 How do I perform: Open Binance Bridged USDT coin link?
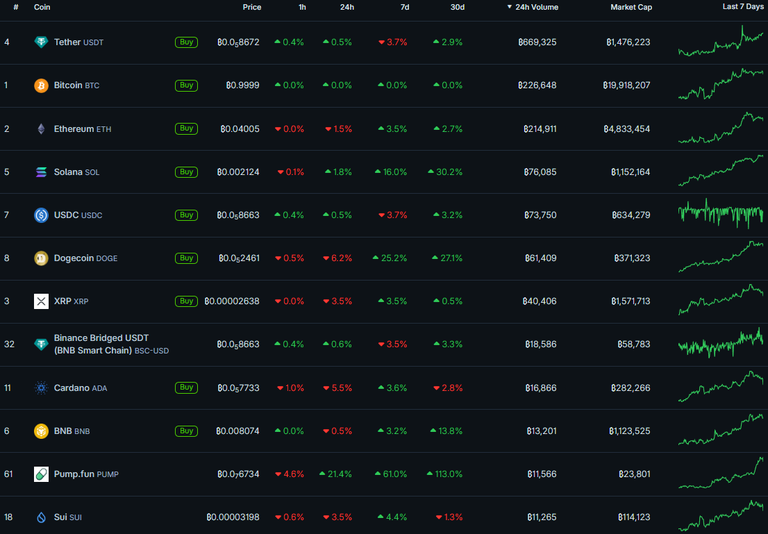click(x=111, y=344)
